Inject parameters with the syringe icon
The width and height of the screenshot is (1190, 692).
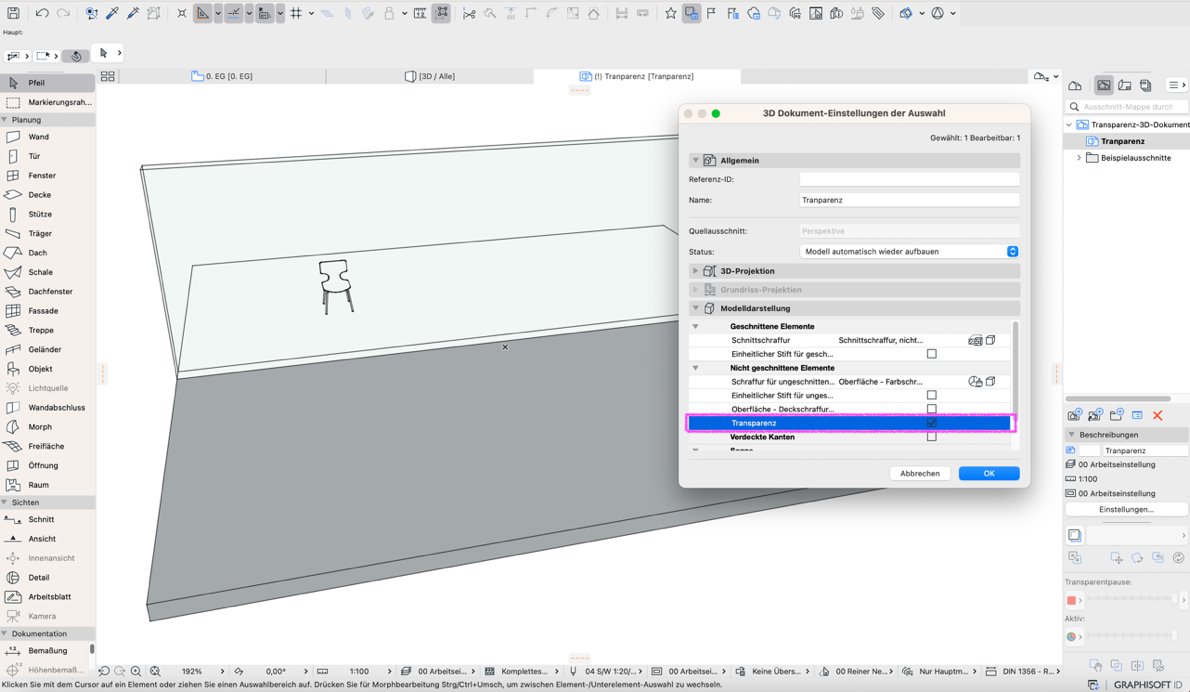pyautogui.click(x=133, y=13)
